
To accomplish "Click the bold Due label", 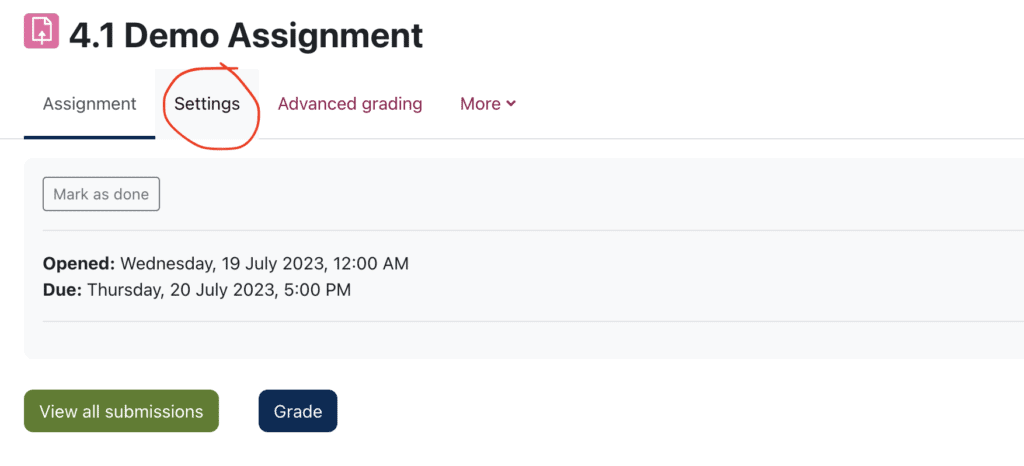I will point(62,290).
